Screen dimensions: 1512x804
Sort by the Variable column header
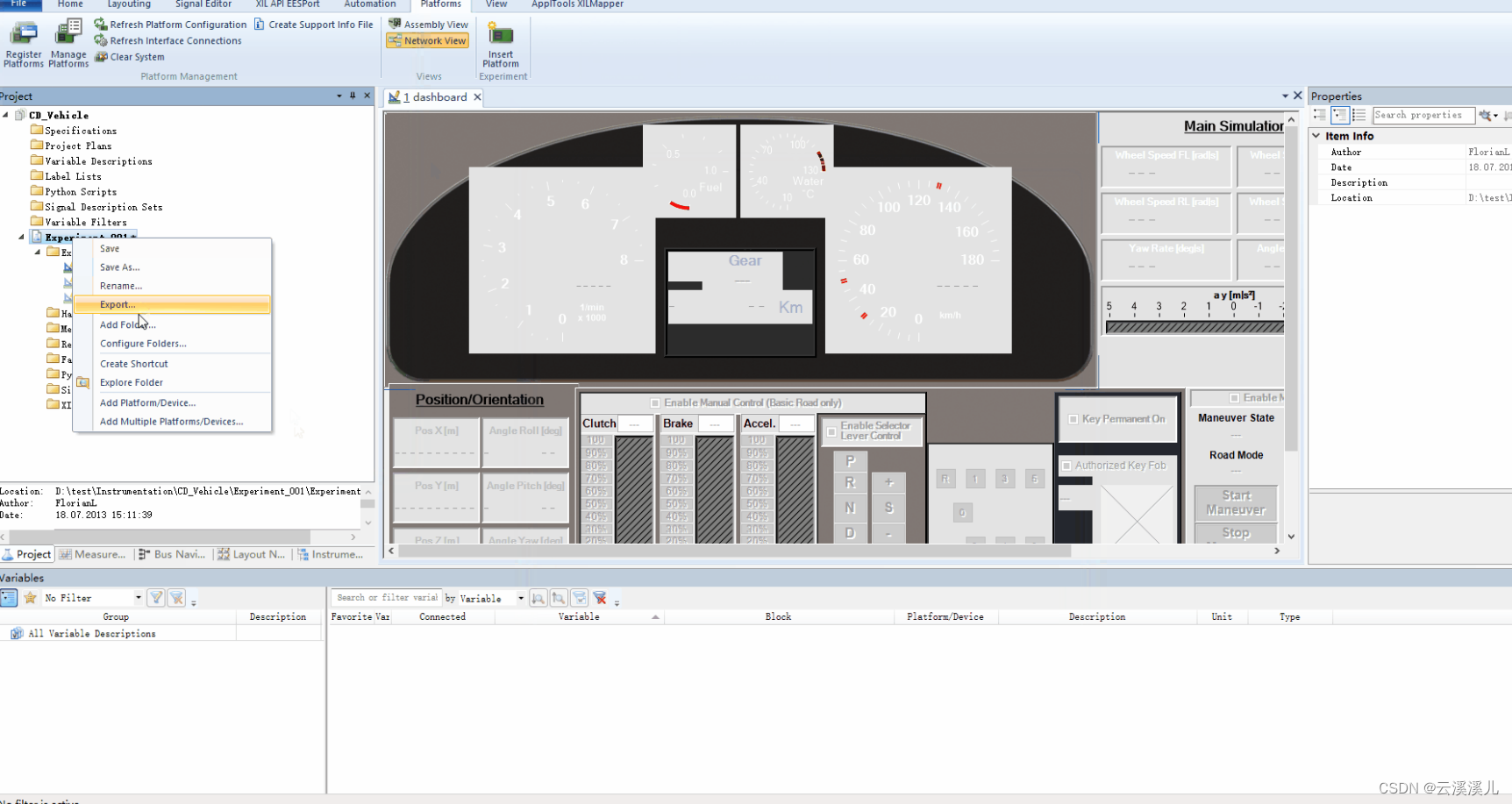pos(579,617)
